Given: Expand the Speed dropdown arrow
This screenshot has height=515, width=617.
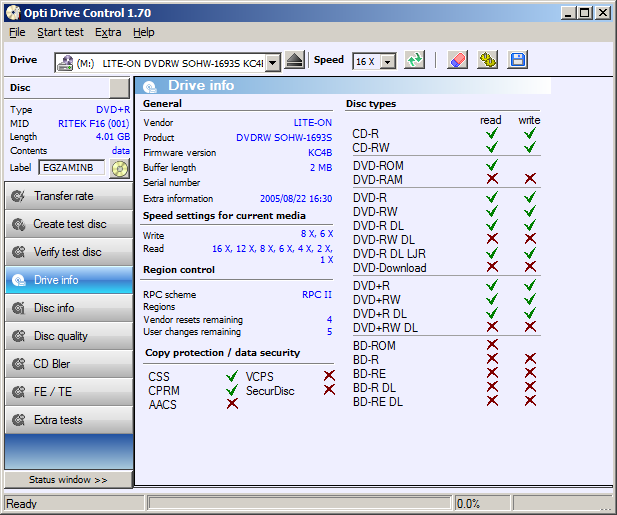Looking at the screenshot, I should (388, 62).
